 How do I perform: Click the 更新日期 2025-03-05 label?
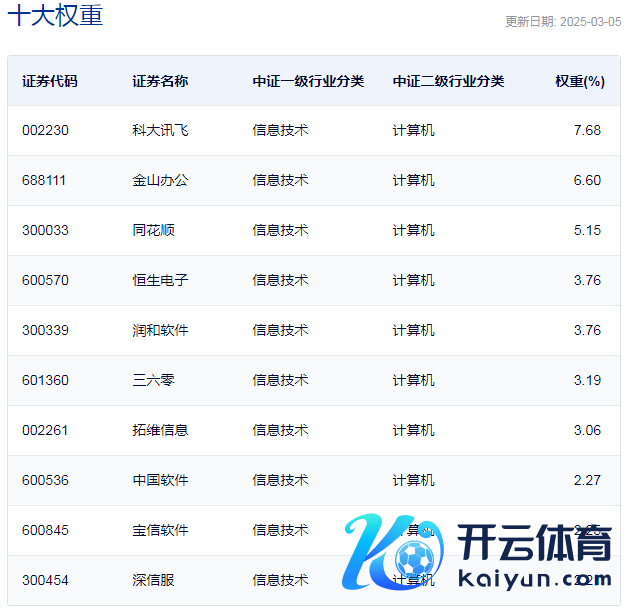[x=562, y=21]
